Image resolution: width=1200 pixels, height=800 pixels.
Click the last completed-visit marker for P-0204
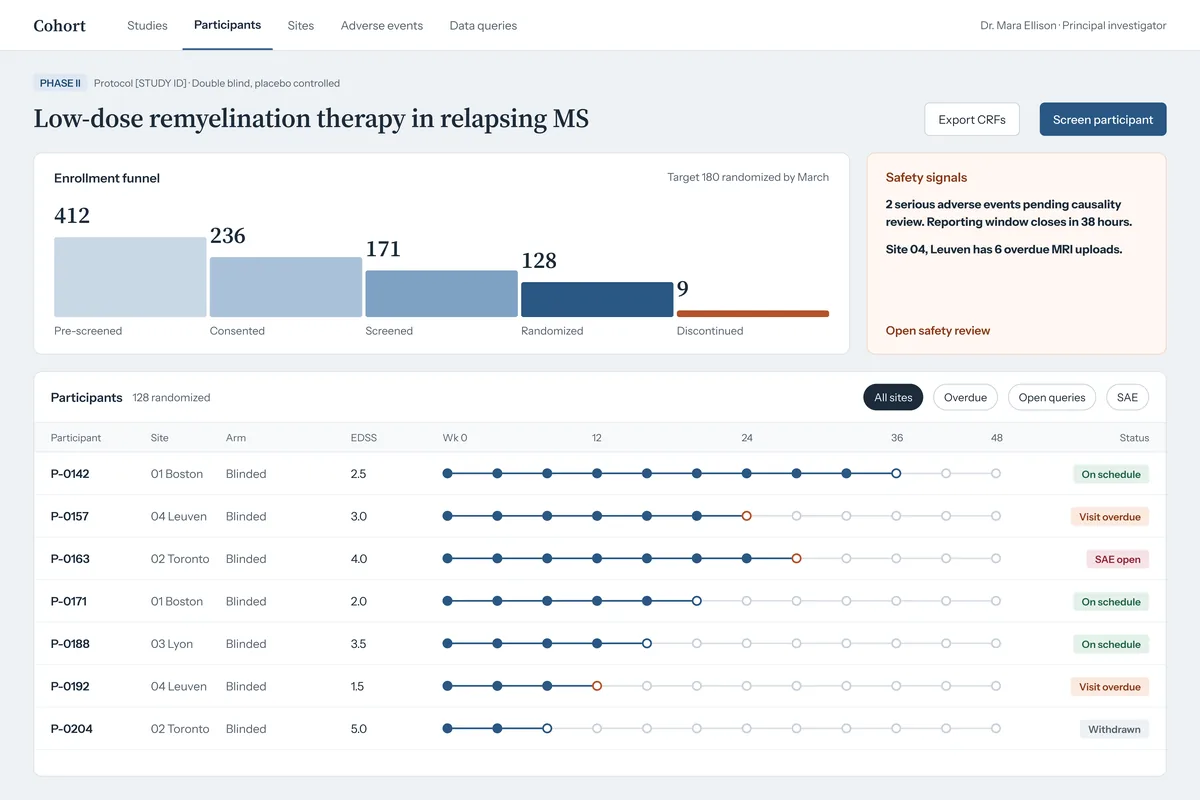[x=497, y=728]
